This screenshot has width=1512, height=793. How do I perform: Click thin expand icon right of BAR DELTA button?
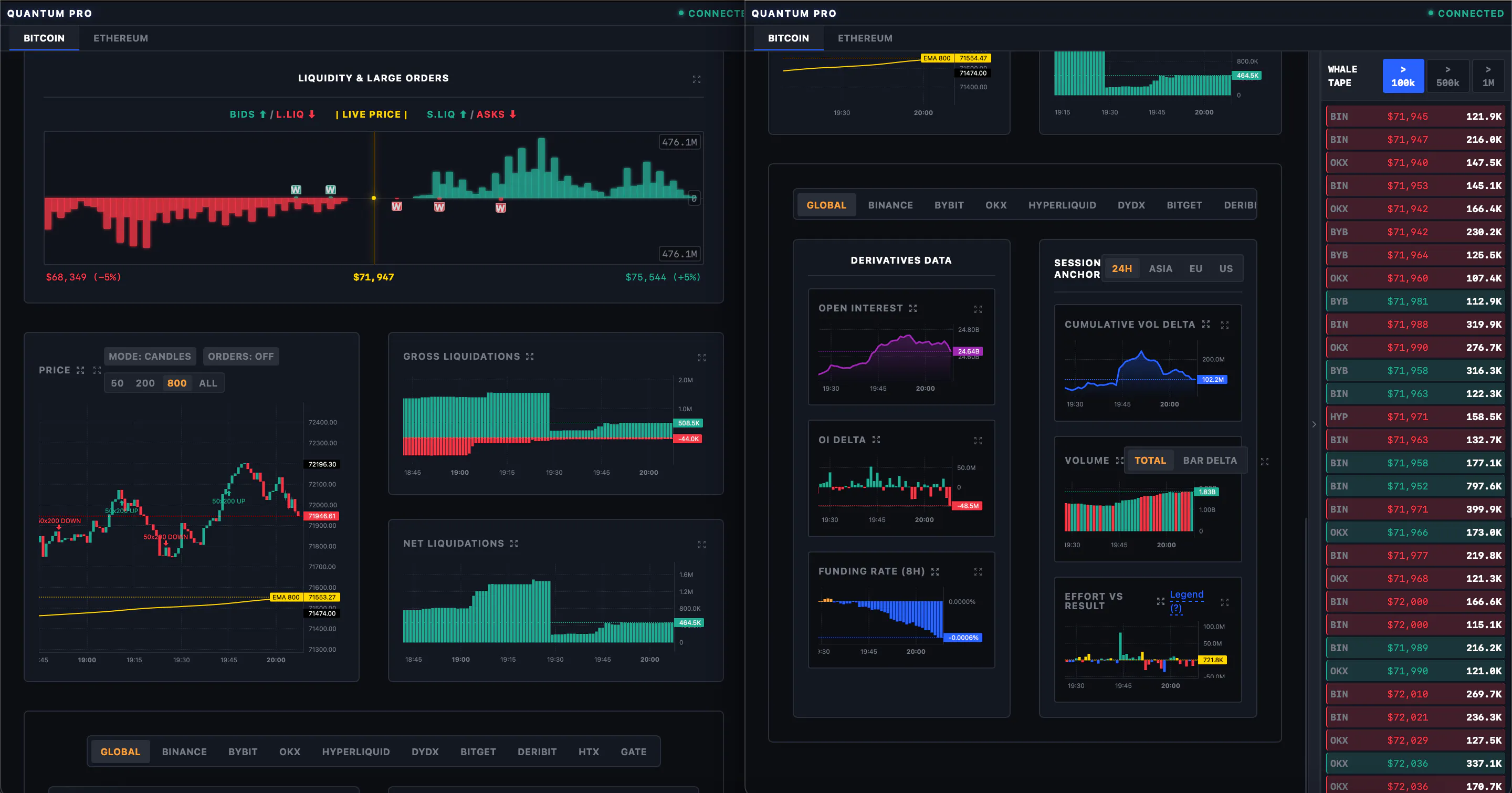[1264, 462]
